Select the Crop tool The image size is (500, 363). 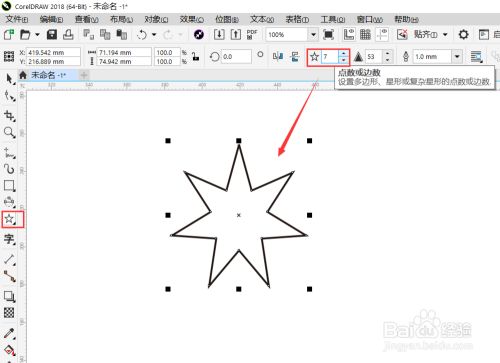[x=9, y=115]
